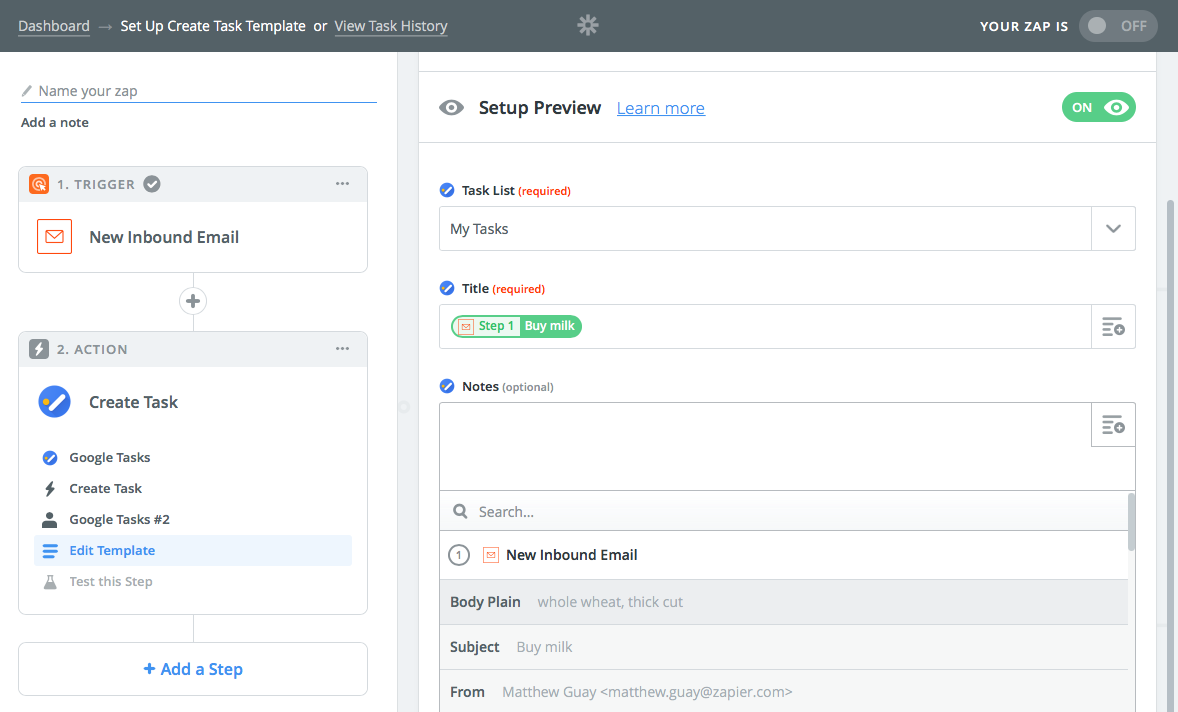Choose the Subject Buy milk option
The height and width of the screenshot is (712, 1178).
coord(784,647)
